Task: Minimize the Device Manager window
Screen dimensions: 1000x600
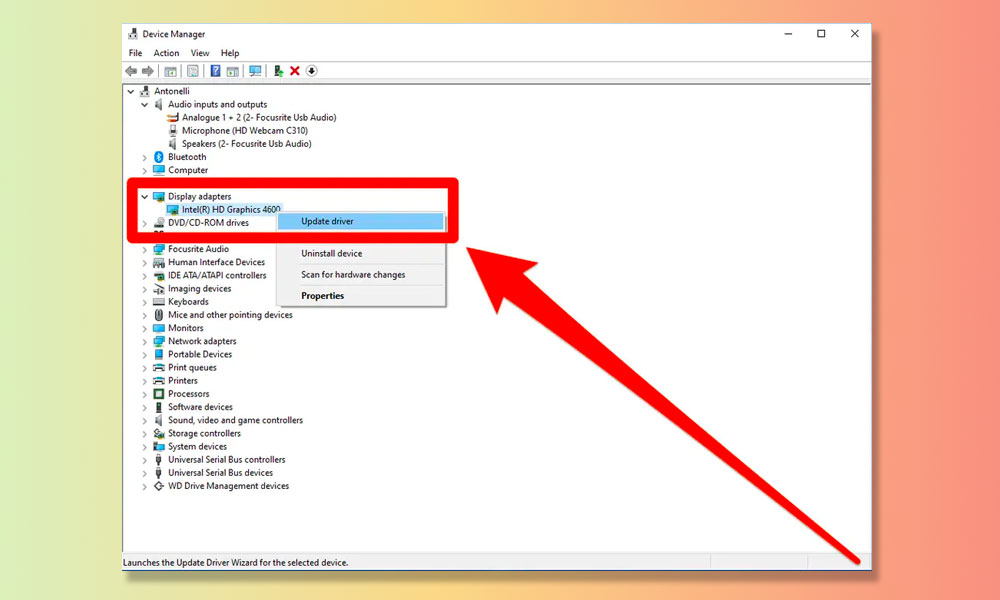Action: point(788,34)
